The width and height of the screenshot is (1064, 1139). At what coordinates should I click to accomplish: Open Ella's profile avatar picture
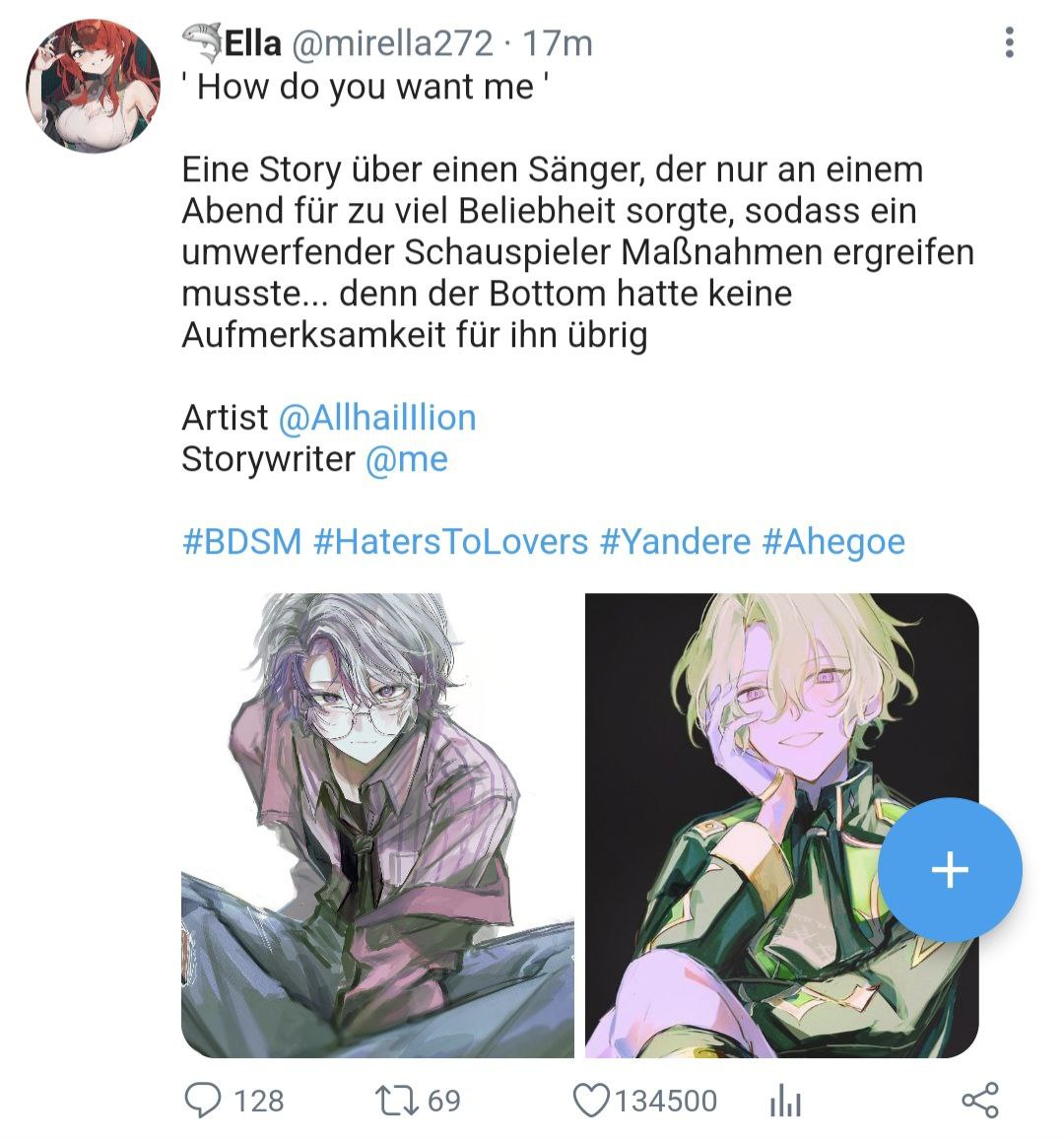tap(93, 86)
